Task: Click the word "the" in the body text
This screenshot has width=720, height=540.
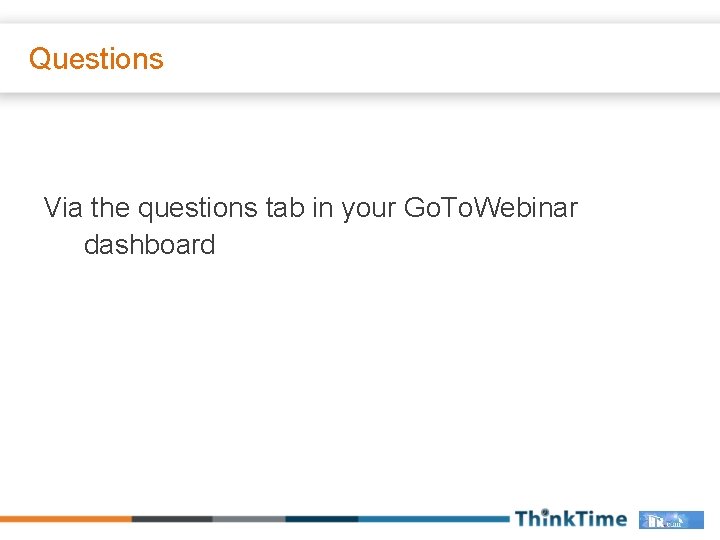Action: point(111,208)
